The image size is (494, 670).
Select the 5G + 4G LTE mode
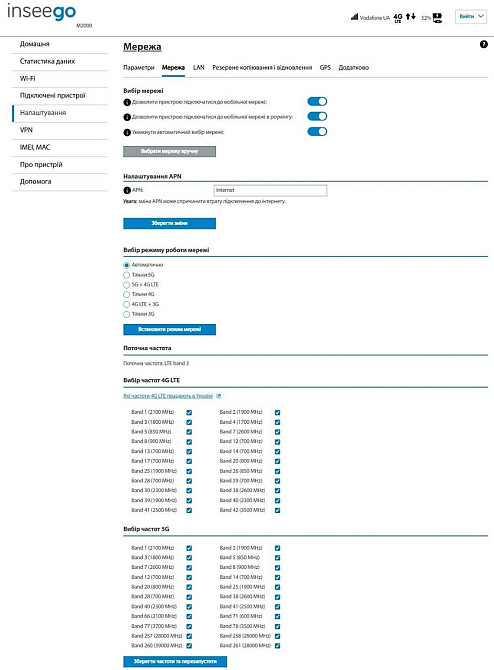pyautogui.click(x=126, y=285)
